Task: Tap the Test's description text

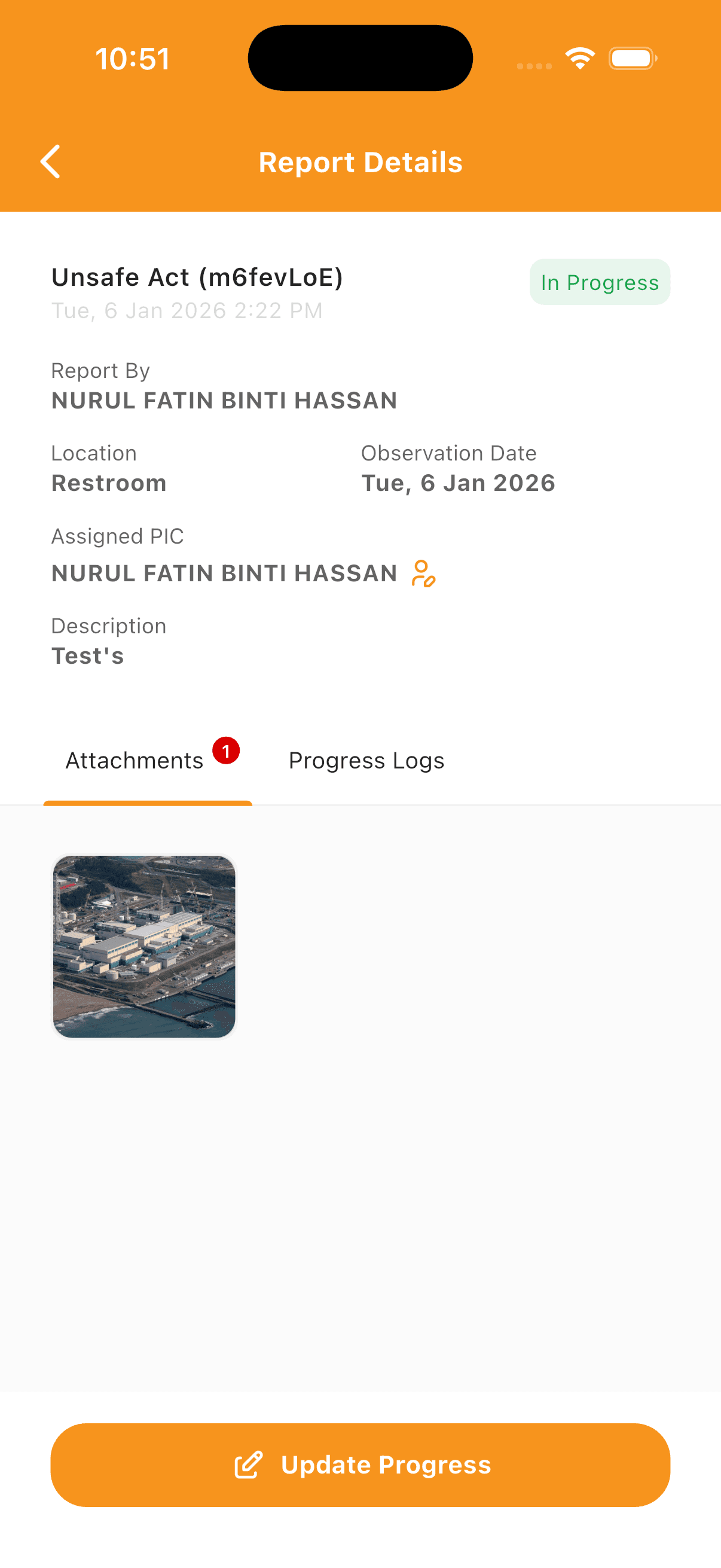Action: pos(88,656)
